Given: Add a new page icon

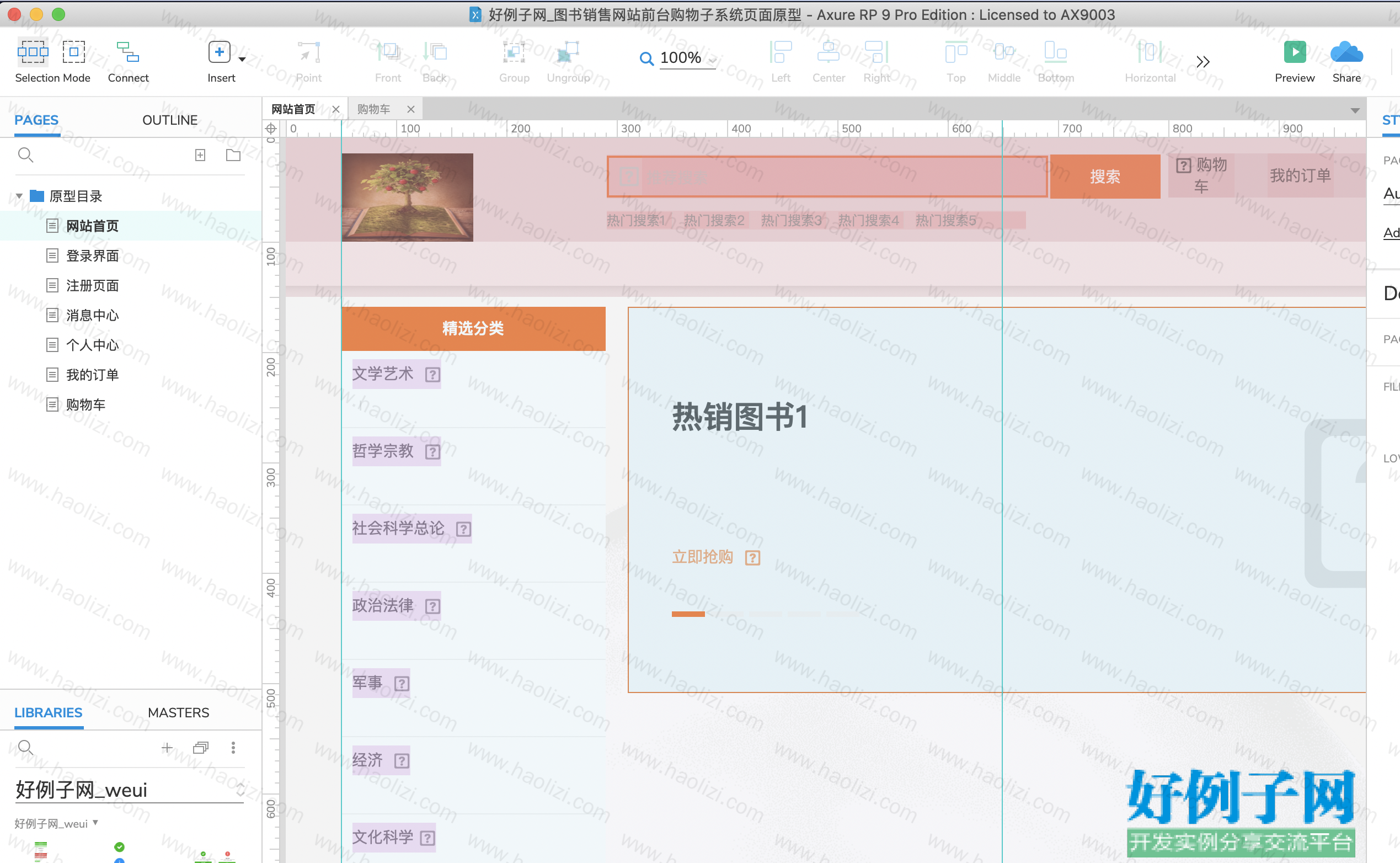Looking at the screenshot, I should pyautogui.click(x=200, y=155).
